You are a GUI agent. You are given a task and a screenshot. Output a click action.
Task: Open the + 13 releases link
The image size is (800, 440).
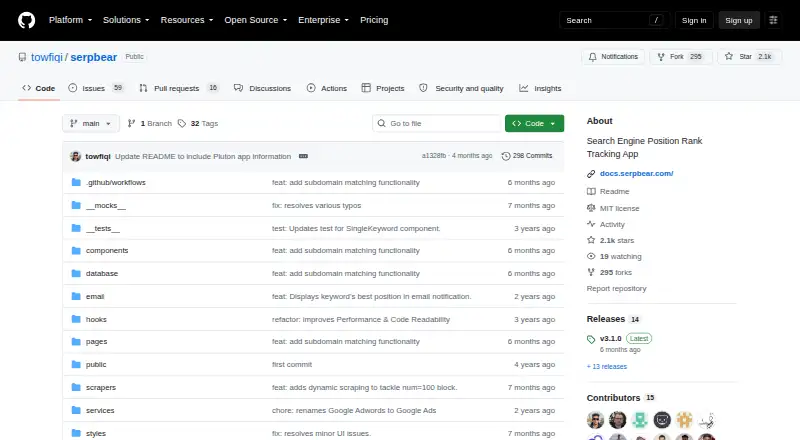[x=607, y=366]
